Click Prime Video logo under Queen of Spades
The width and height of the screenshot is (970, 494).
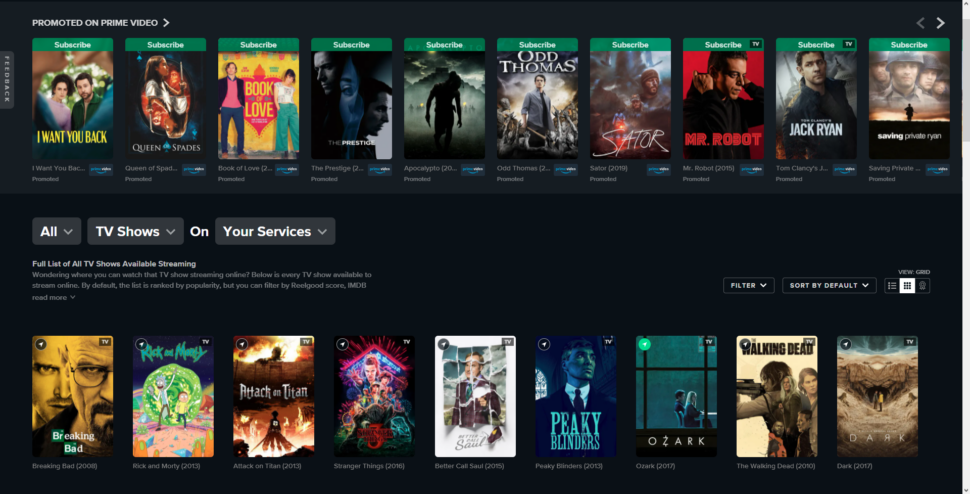(194, 169)
